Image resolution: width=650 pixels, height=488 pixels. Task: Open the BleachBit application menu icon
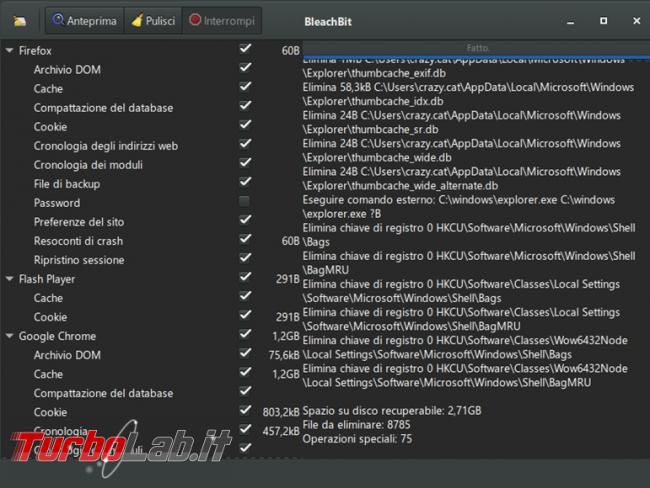pos(19,21)
